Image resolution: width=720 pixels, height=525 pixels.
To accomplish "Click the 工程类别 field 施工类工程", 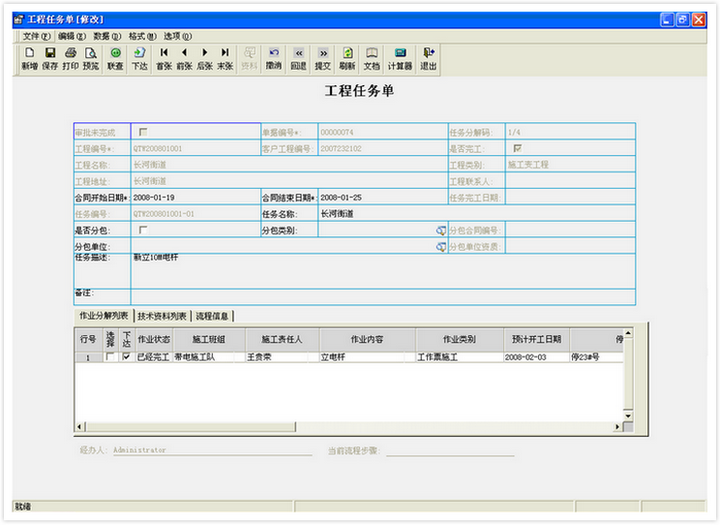I will (x=570, y=165).
